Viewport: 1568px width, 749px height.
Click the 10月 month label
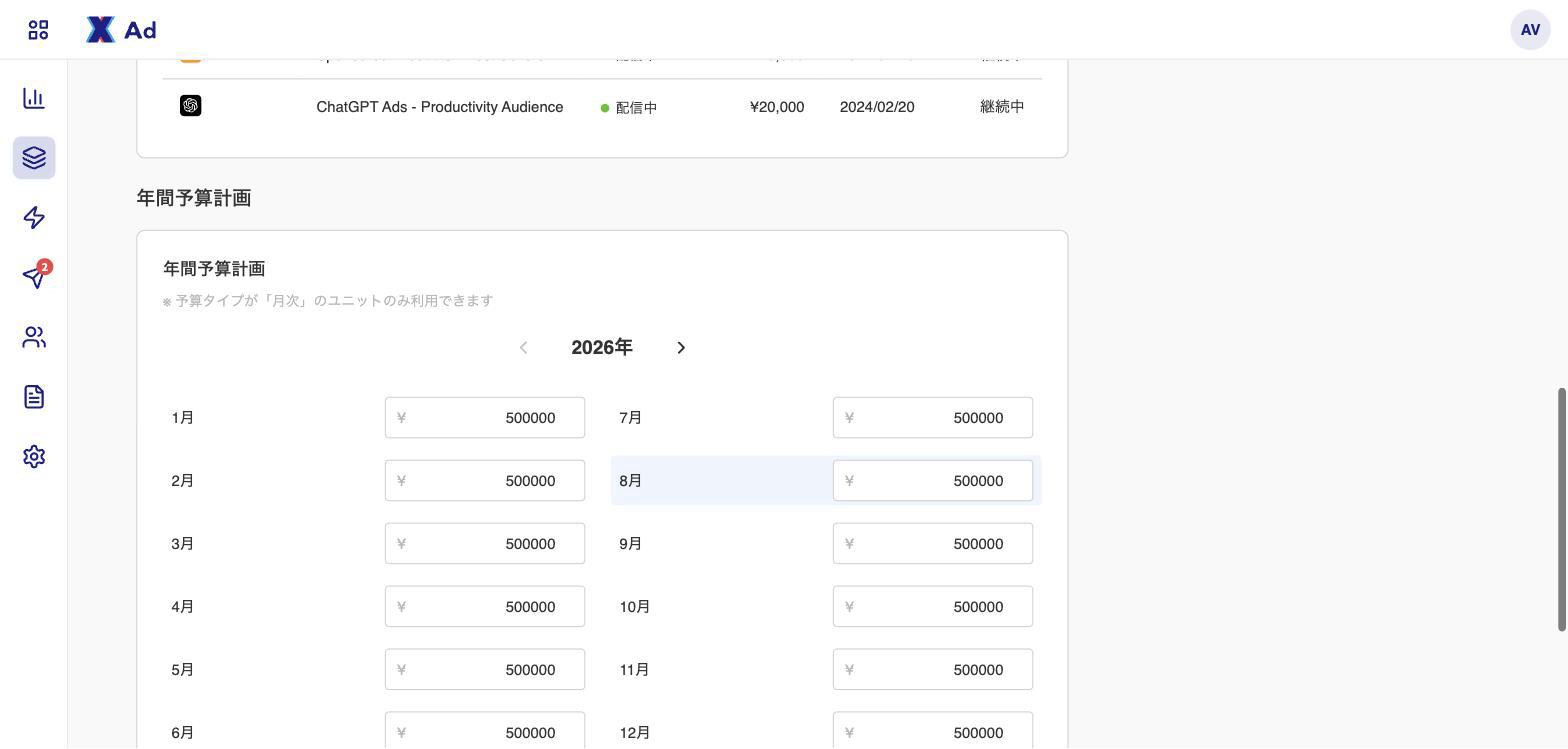point(635,607)
